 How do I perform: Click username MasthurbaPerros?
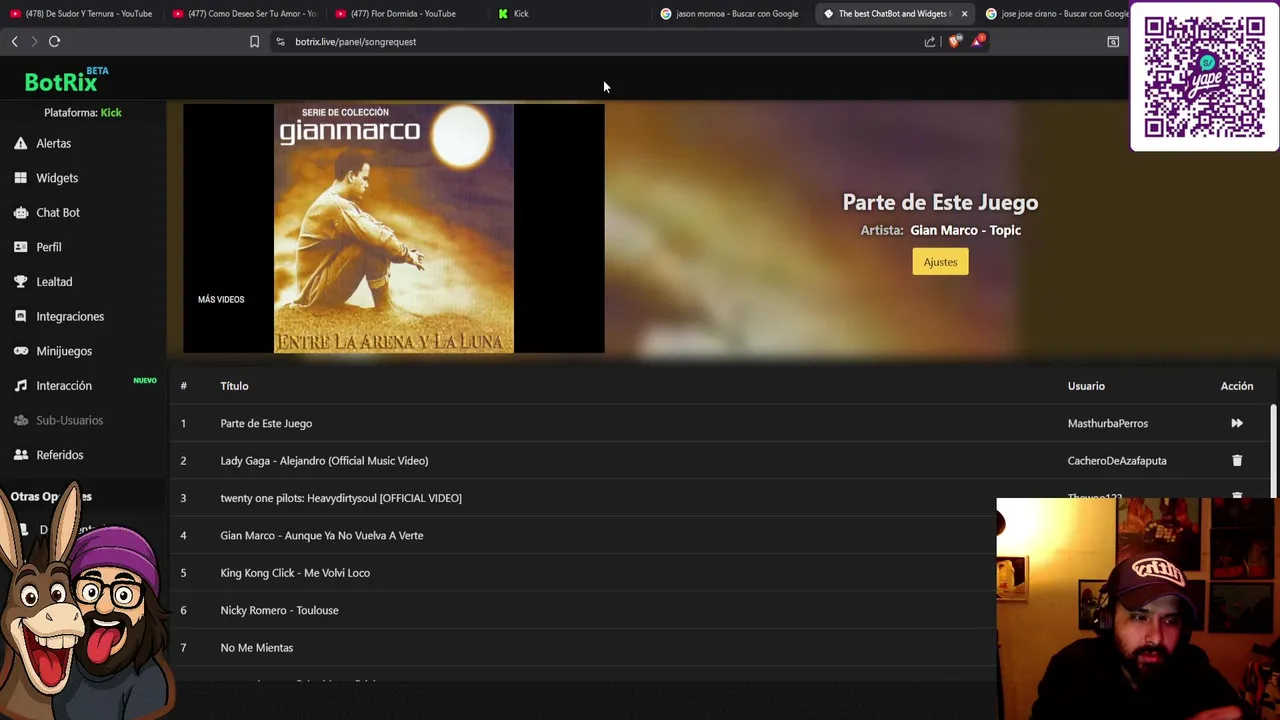(1107, 423)
